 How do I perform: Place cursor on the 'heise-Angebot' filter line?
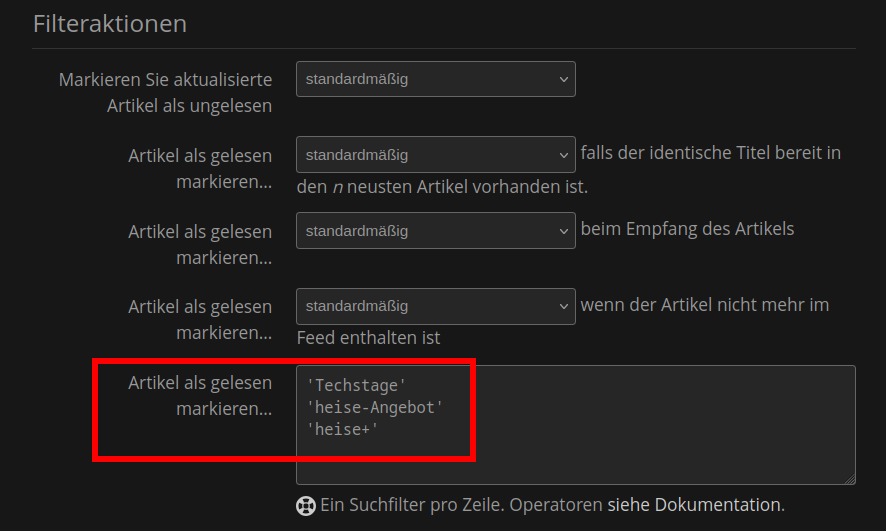pyautogui.click(x=375, y=407)
